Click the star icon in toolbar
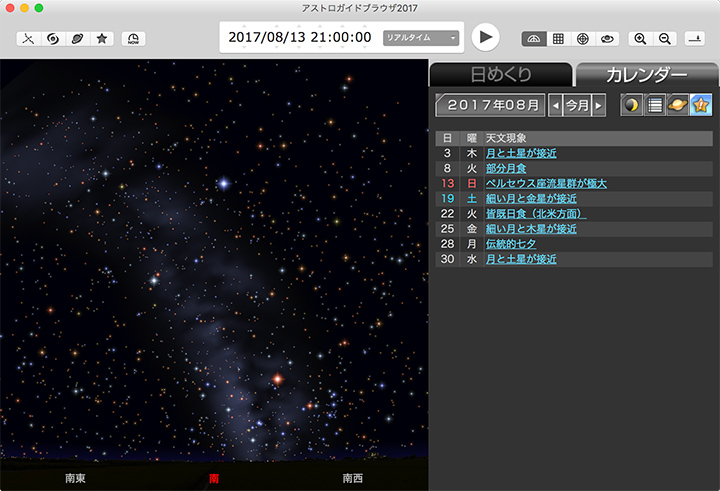The width and height of the screenshot is (720, 491). [x=102, y=39]
